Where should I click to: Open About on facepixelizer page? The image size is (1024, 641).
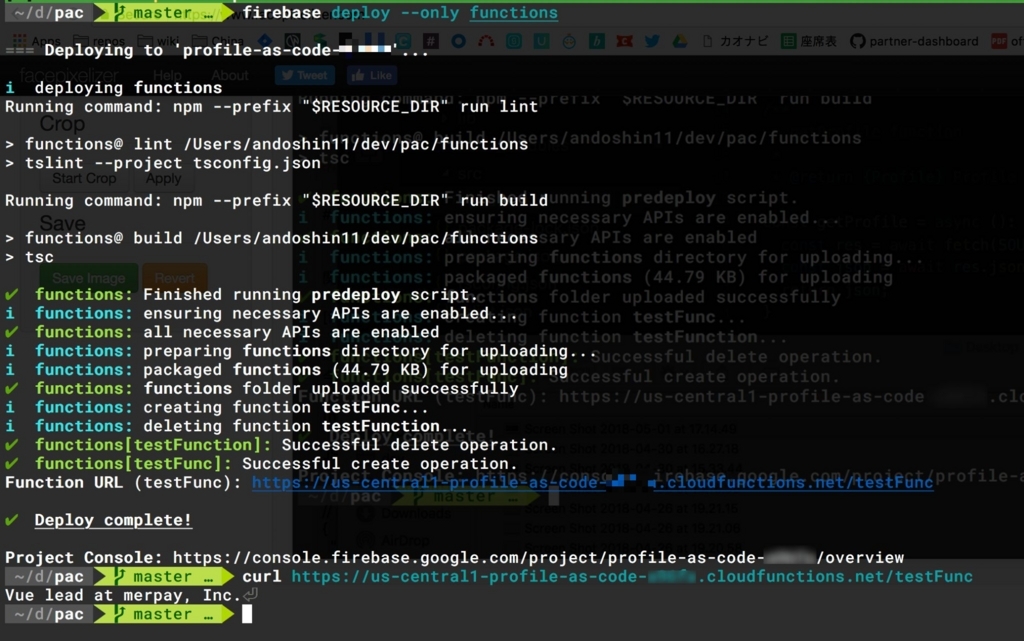(x=229, y=76)
